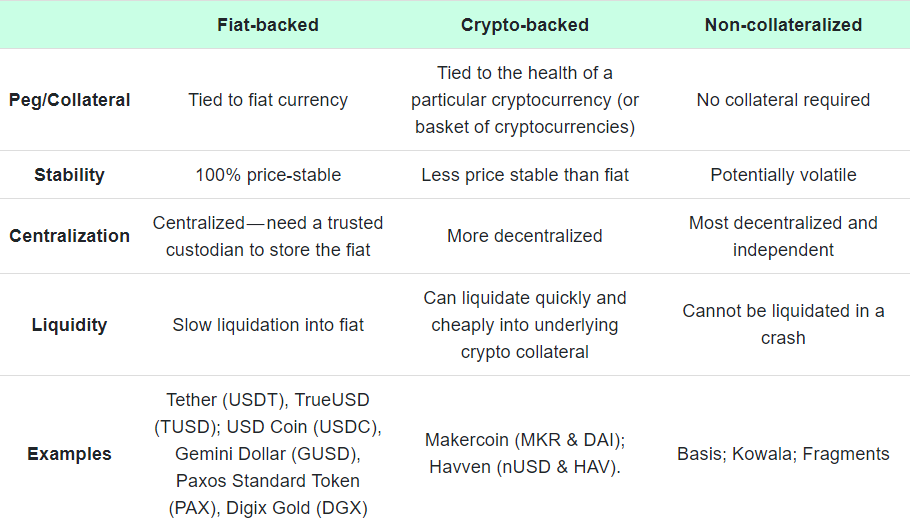
Task: Click the "Tied to fiat currency" cell
Action: coord(268,100)
